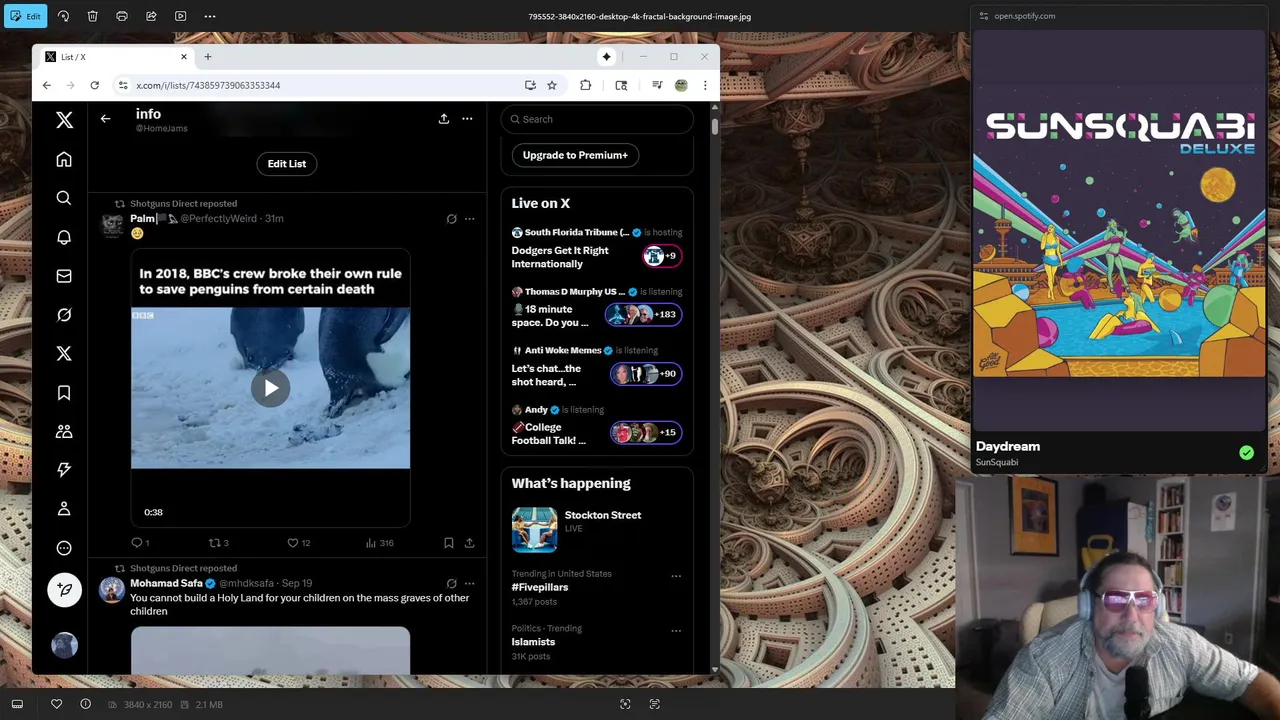Open Profile in X sidebar
Viewport: 1280px width, 720px height.
coord(64,509)
